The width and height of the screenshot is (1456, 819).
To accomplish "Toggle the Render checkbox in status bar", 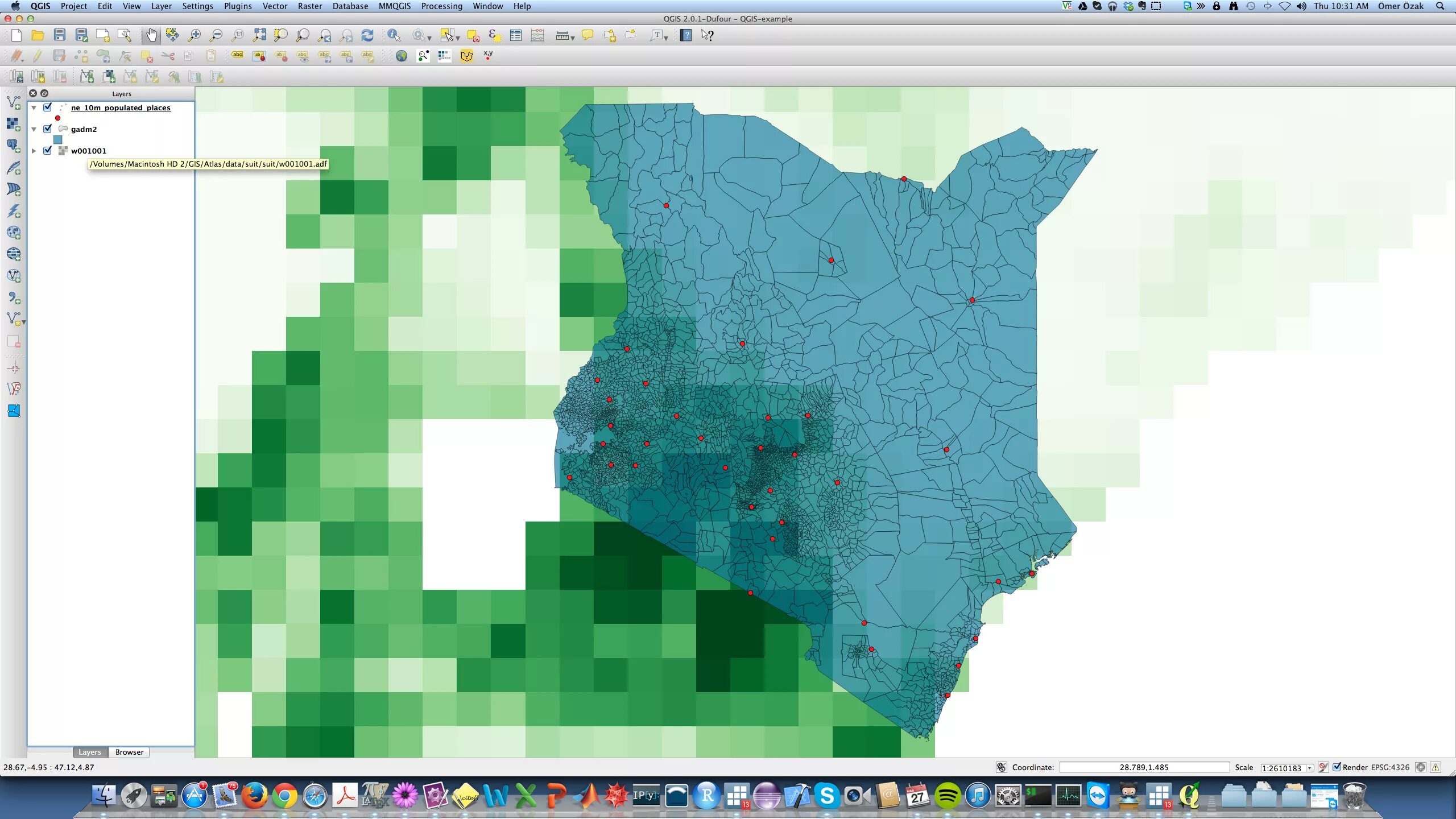I will coord(1337,767).
